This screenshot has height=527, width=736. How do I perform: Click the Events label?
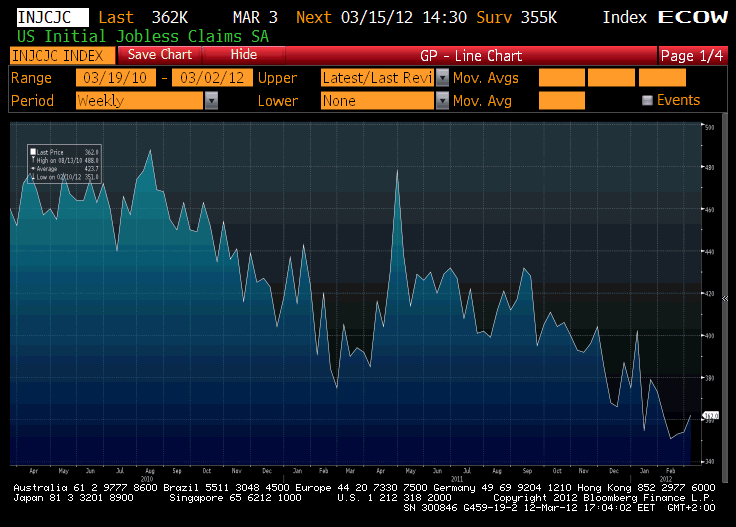(x=678, y=100)
